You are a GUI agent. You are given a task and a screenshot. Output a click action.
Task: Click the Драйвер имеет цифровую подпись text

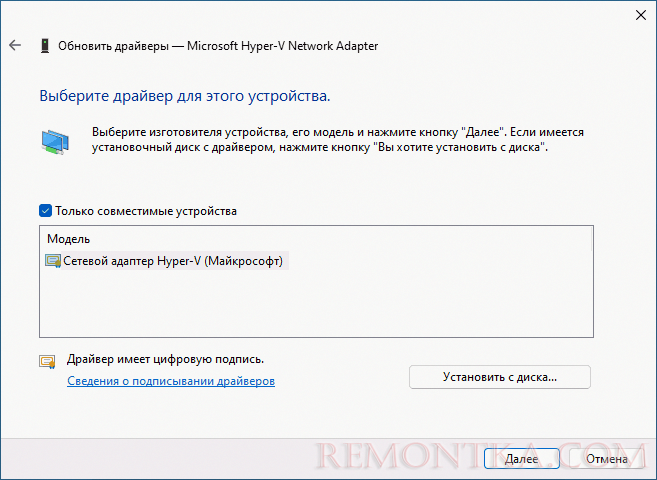[166, 359]
